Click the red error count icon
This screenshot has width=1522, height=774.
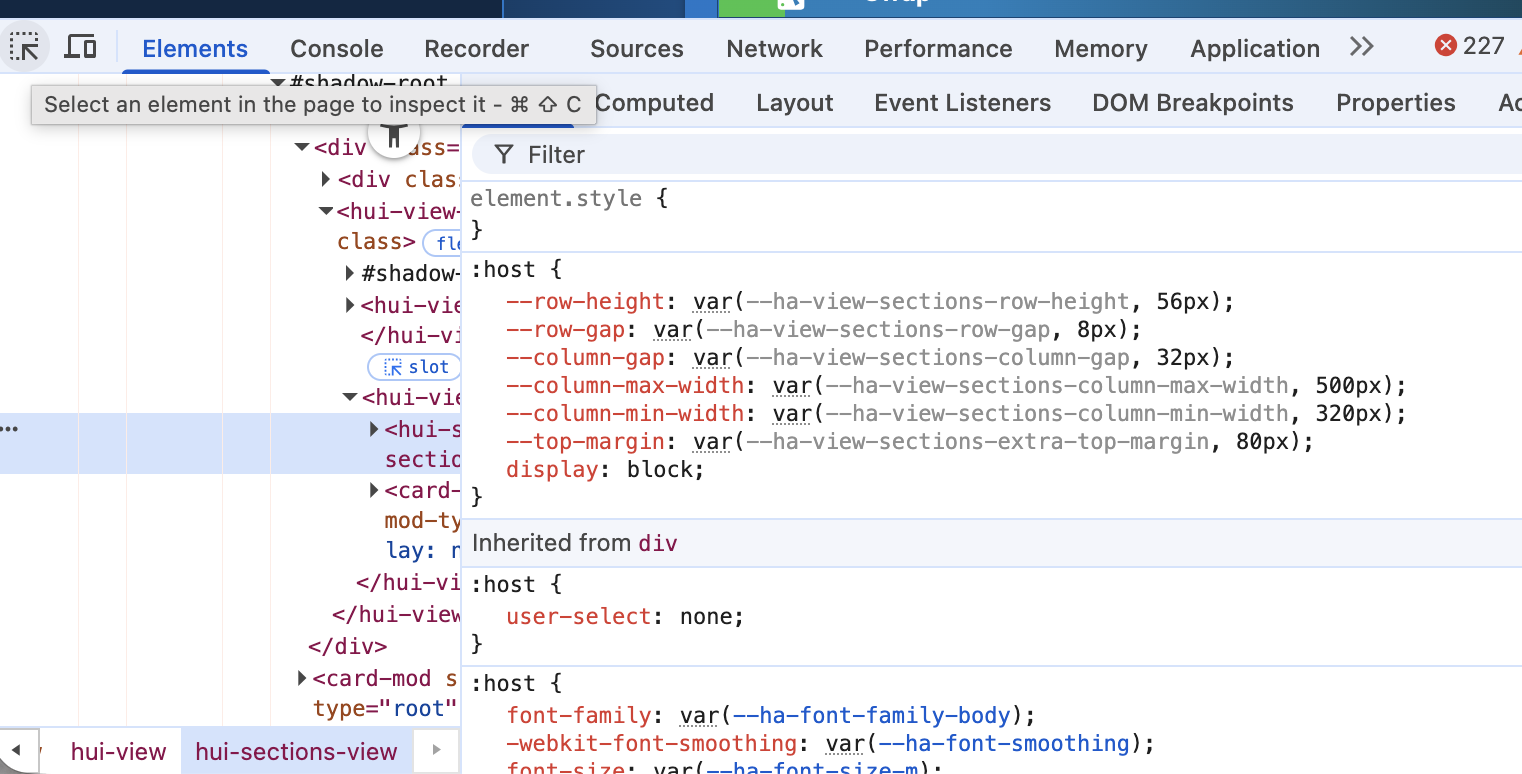tap(1445, 46)
